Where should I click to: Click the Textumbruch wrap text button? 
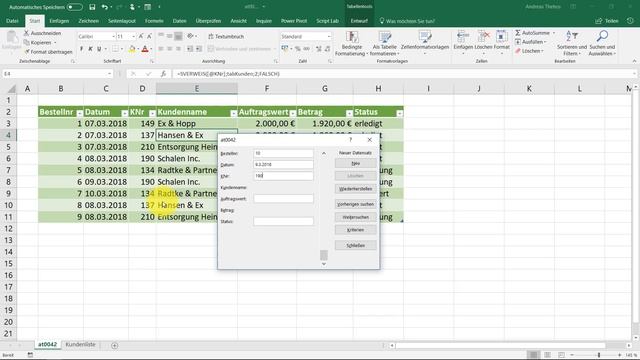pyautogui.click(x=226, y=37)
